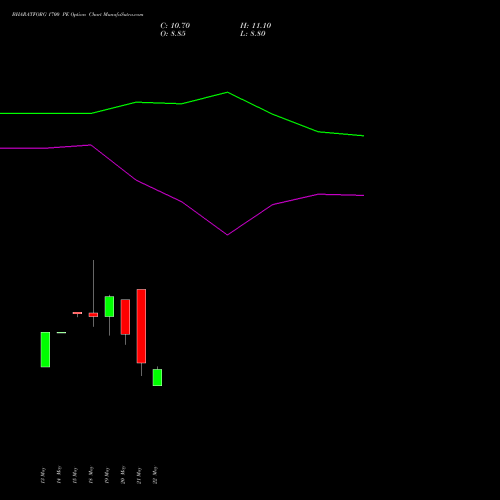Click the '15 May' date axis label
Image resolution: width=500 pixels, height=500 pixels.
[x=75, y=475]
